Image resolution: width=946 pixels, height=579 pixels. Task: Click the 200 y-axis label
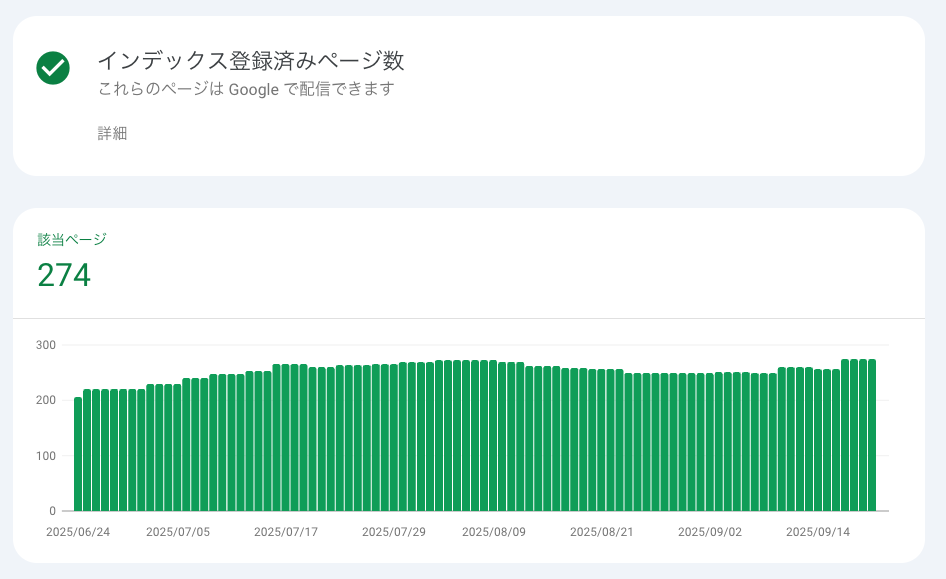(45, 400)
